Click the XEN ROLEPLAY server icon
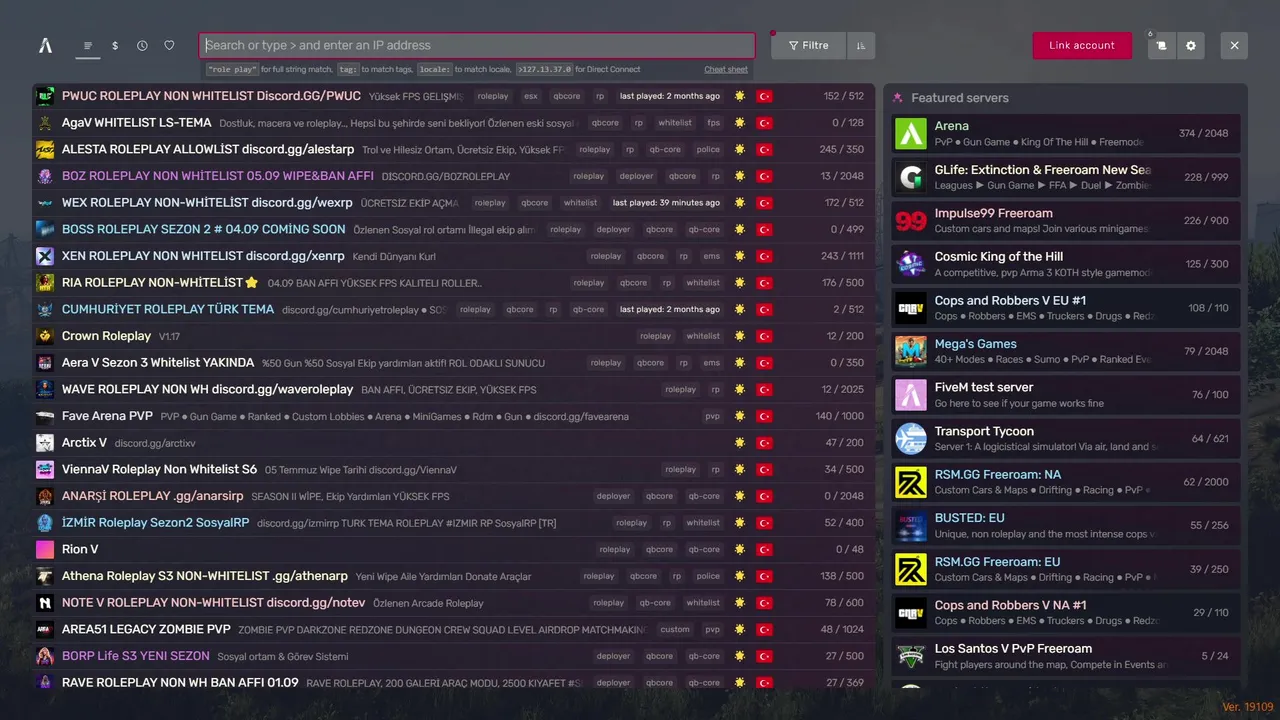The image size is (1280, 720). pos(45,256)
